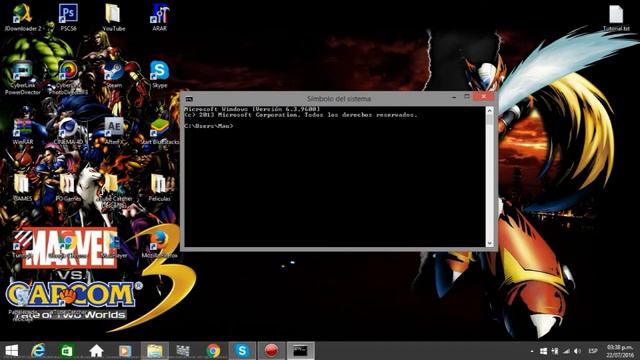Click the red record button in the taskbar
Screen dimensions: 640x360
tap(271, 351)
